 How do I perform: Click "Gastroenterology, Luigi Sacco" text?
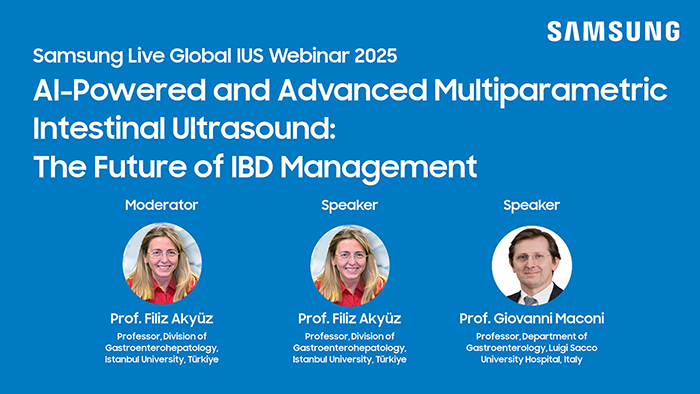point(532,348)
